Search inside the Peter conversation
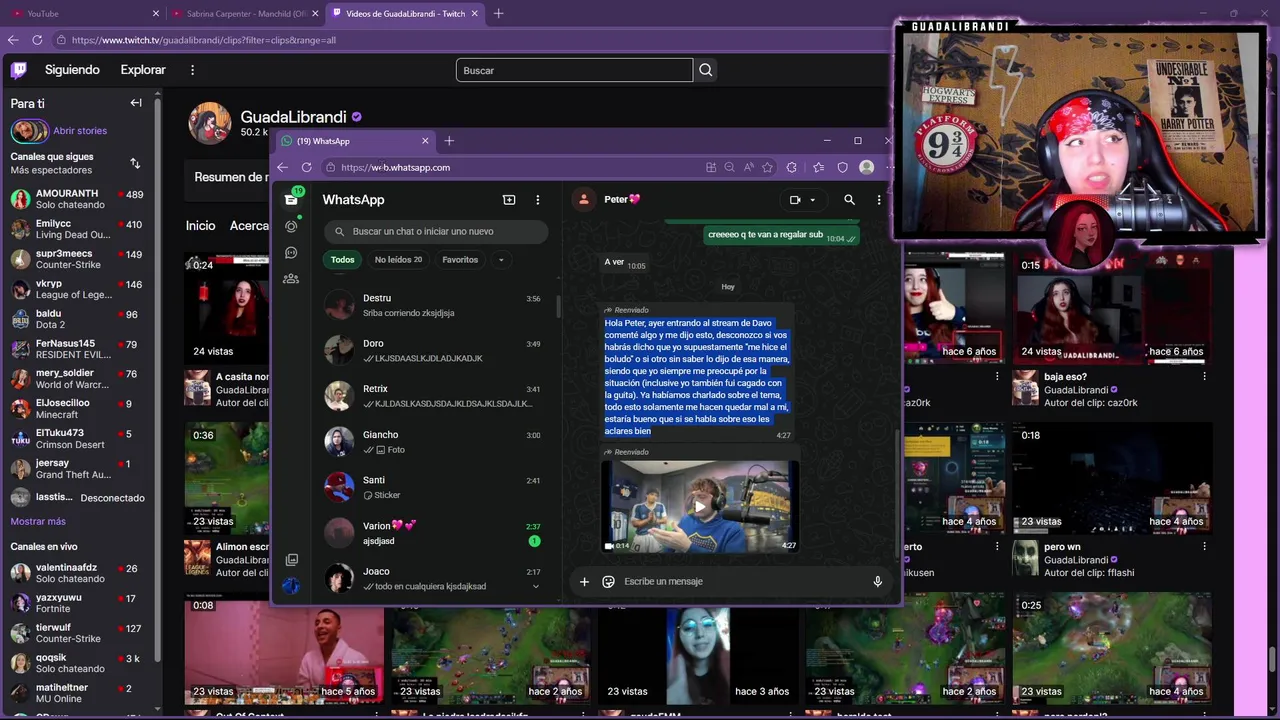1280x720 pixels. coord(849,200)
